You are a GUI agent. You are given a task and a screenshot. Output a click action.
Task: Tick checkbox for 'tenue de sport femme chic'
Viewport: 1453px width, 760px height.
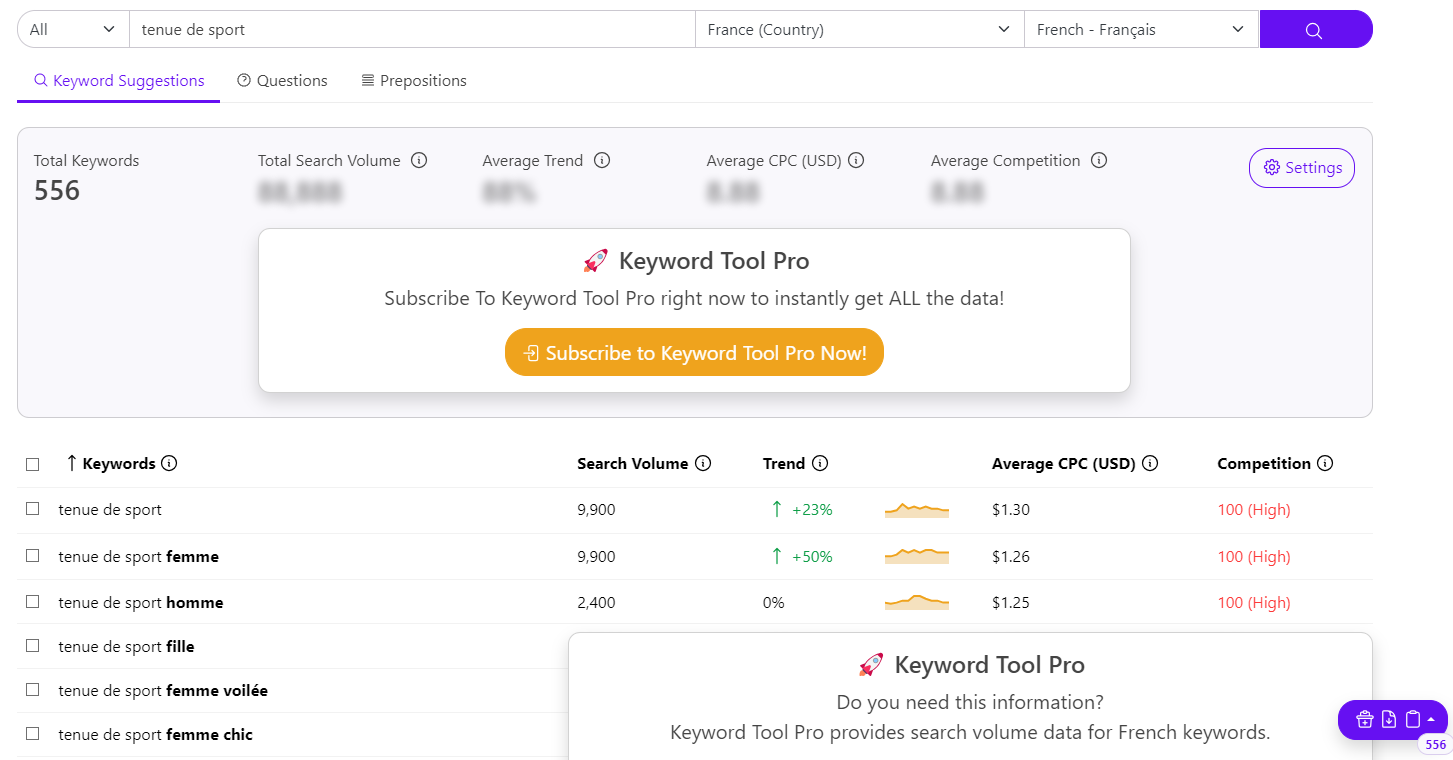coord(33,734)
